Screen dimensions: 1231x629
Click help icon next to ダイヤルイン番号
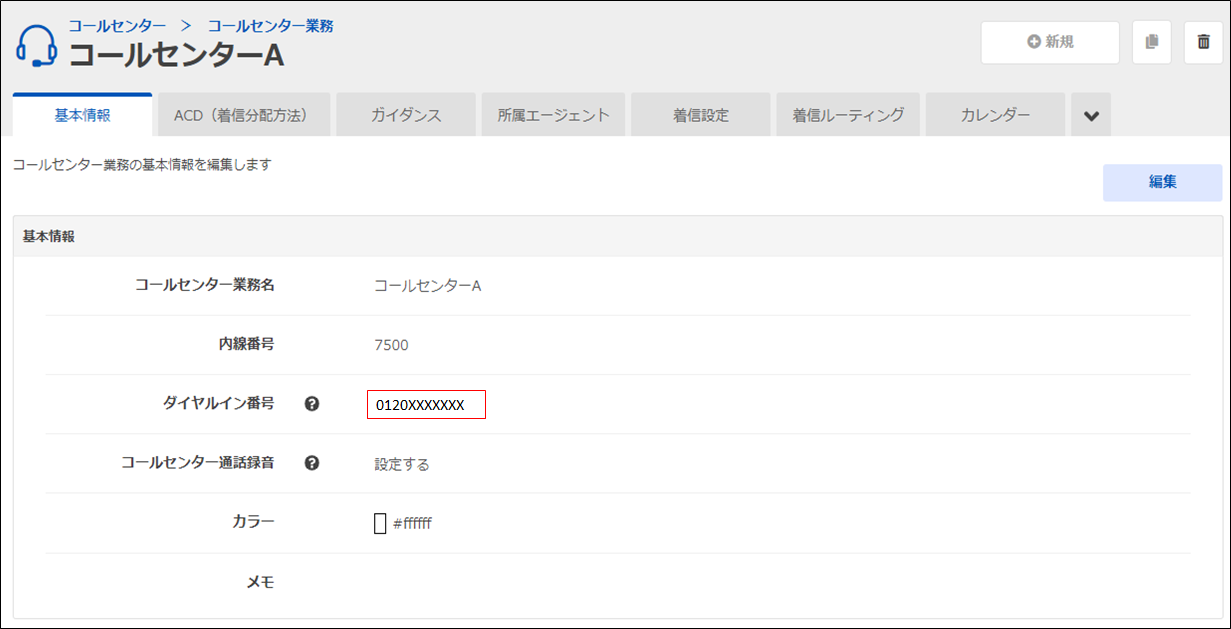point(312,404)
